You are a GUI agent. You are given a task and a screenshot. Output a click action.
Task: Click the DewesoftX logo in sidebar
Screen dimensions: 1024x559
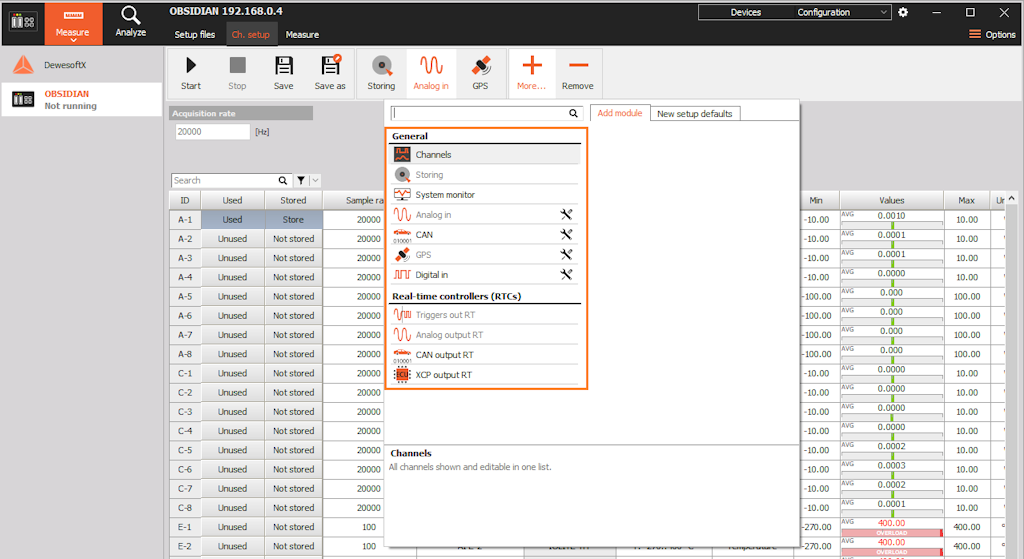[24, 65]
